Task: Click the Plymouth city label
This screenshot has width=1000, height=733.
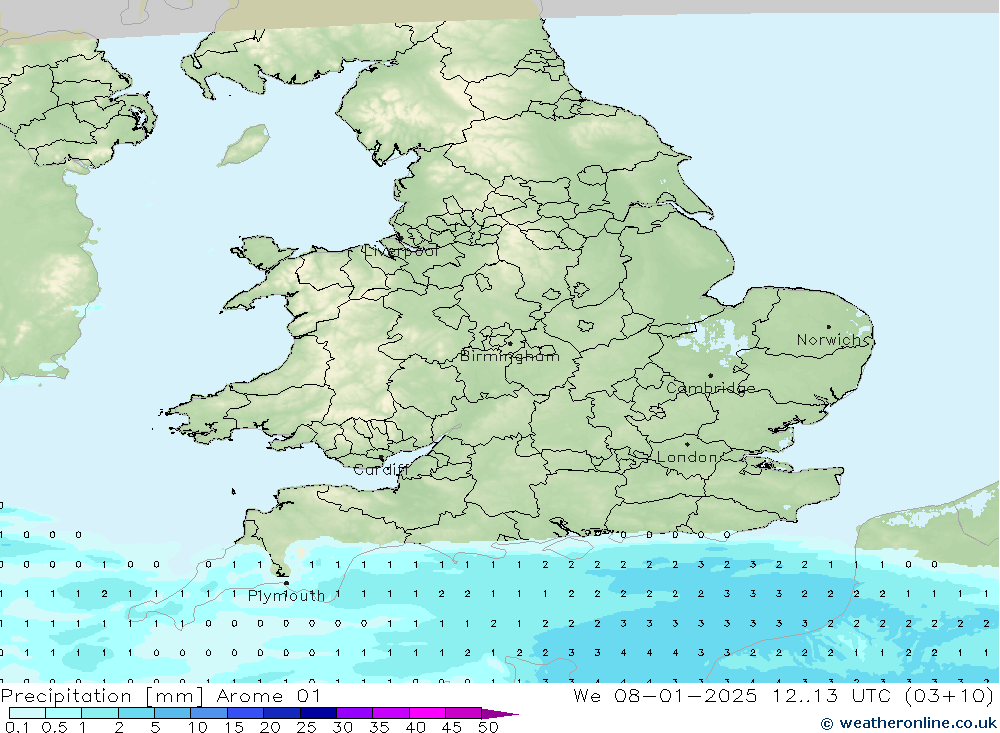Action: pyautogui.click(x=286, y=596)
